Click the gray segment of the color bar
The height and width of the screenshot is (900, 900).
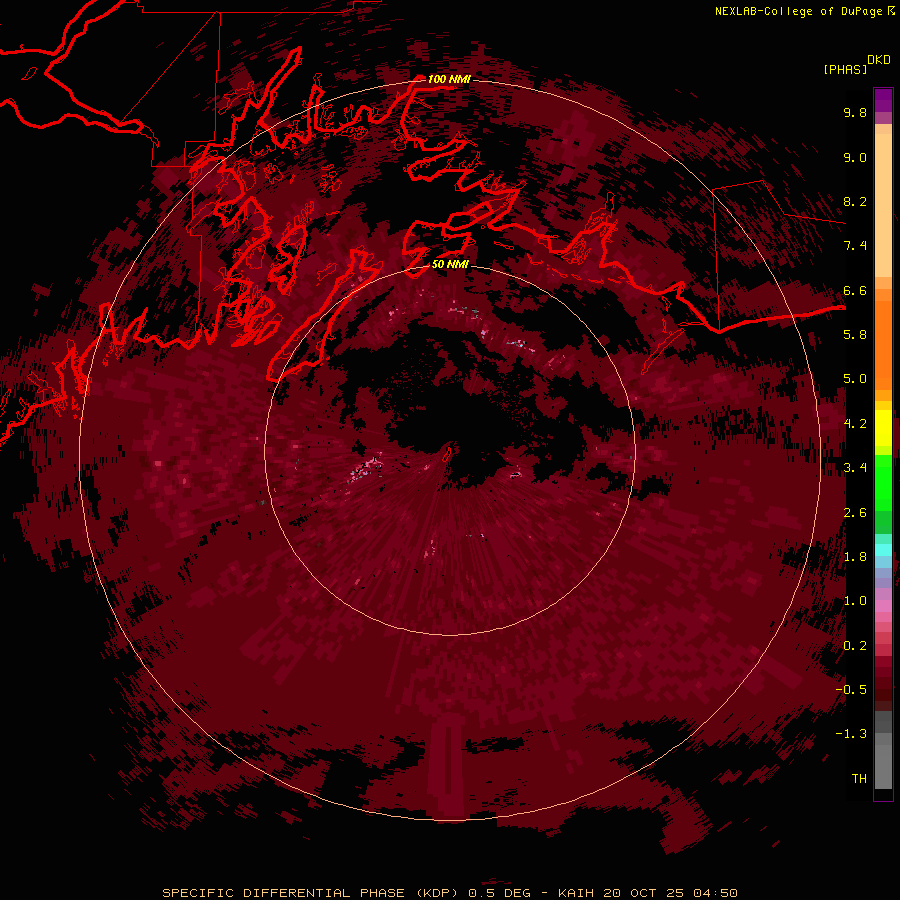point(883,752)
